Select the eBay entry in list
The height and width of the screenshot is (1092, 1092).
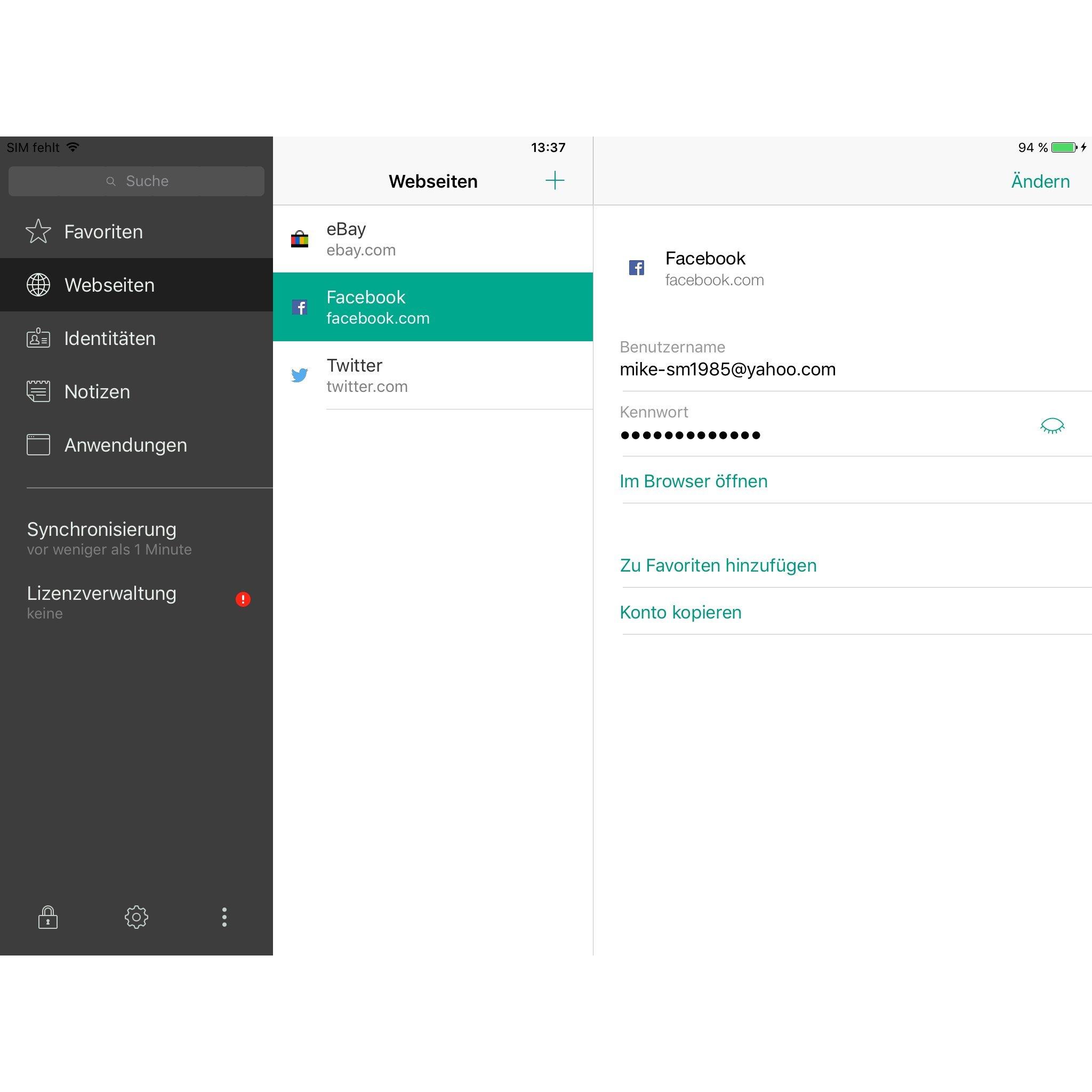point(433,239)
